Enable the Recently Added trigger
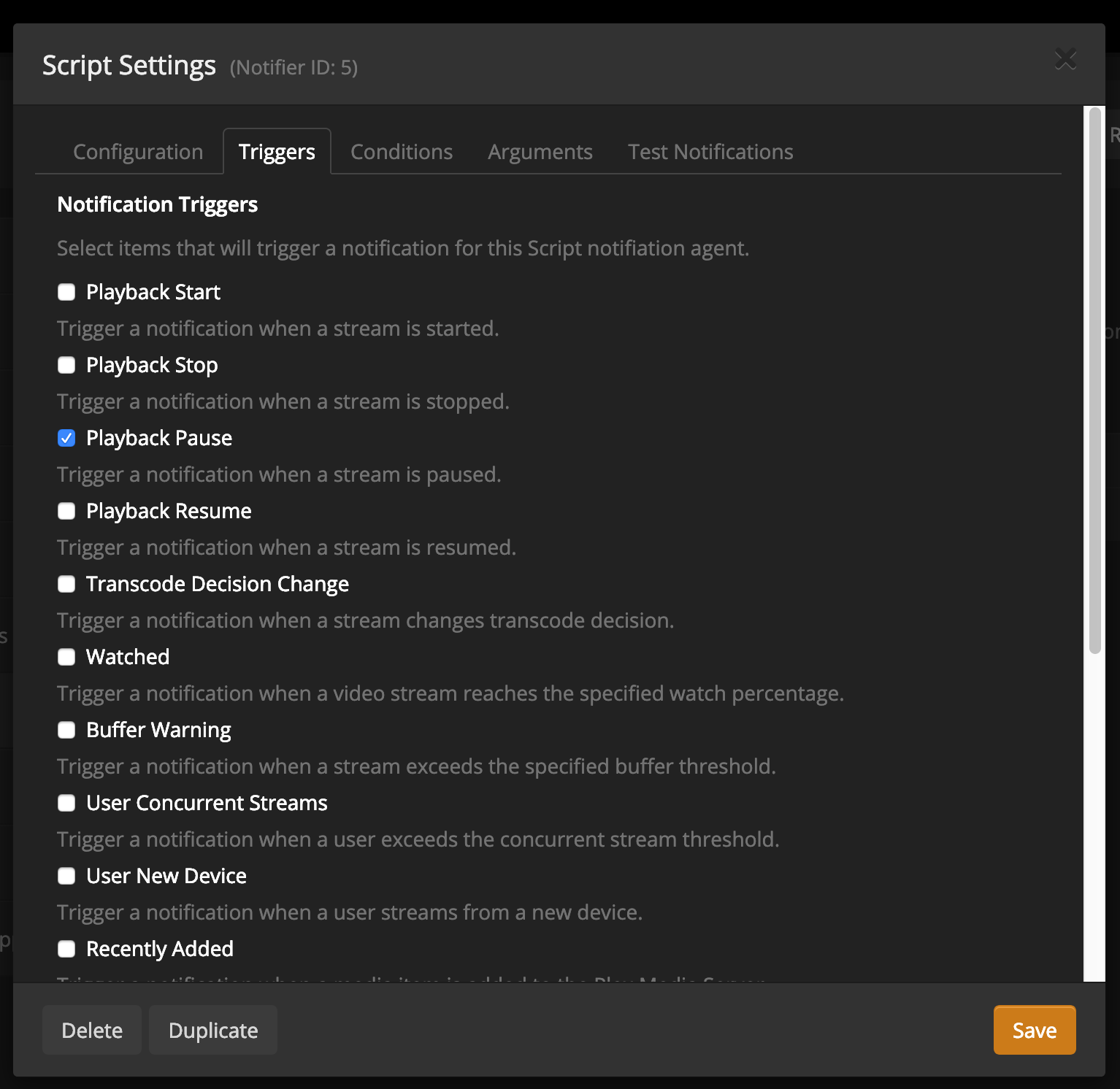Image resolution: width=1120 pixels, height=1089 pixels. click(x=66, y=949)
